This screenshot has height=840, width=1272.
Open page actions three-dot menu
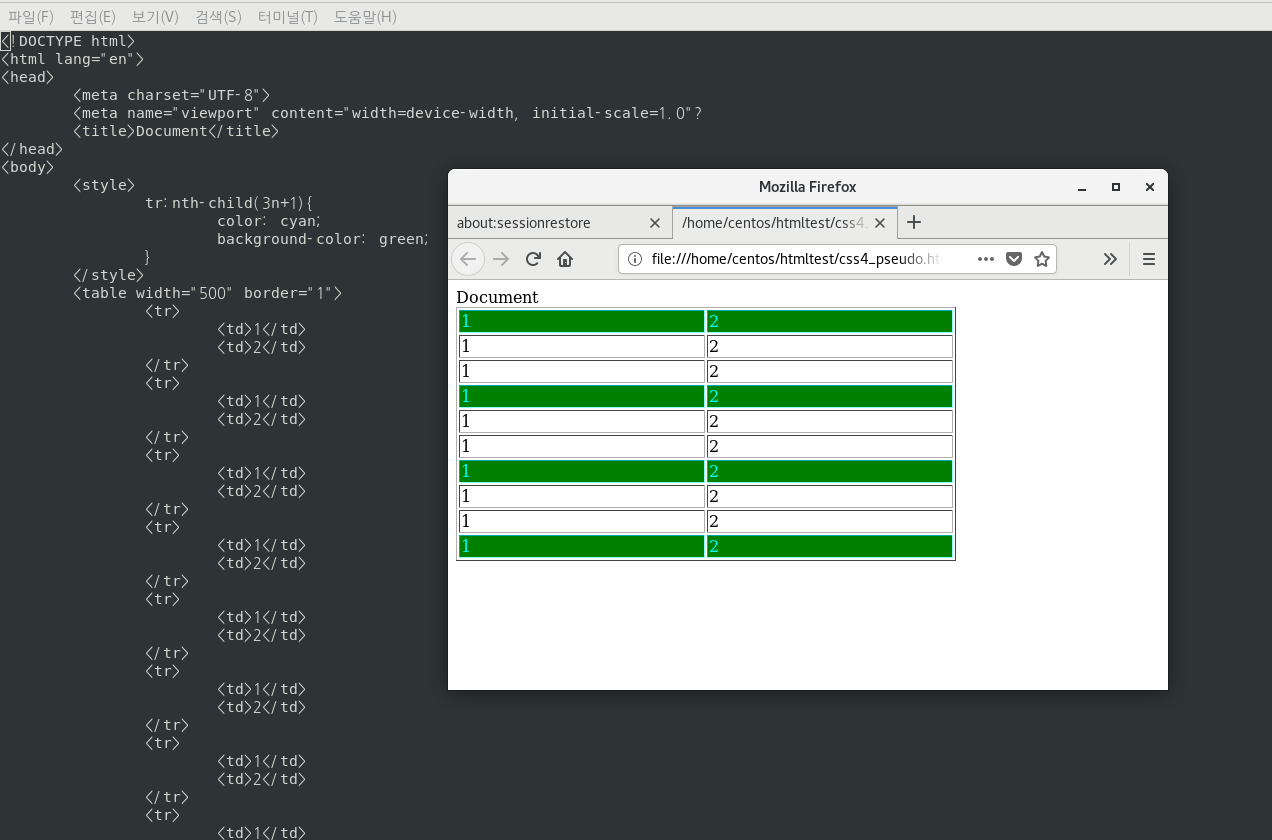[x=986, y=259]
